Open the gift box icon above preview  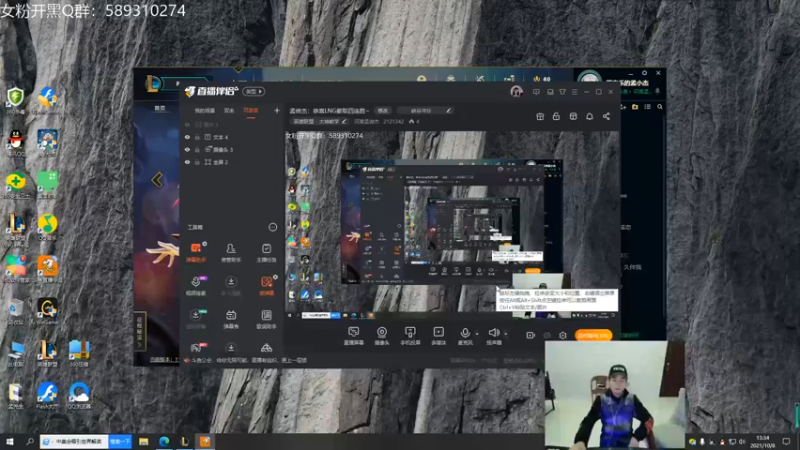(x=540, y=116)
